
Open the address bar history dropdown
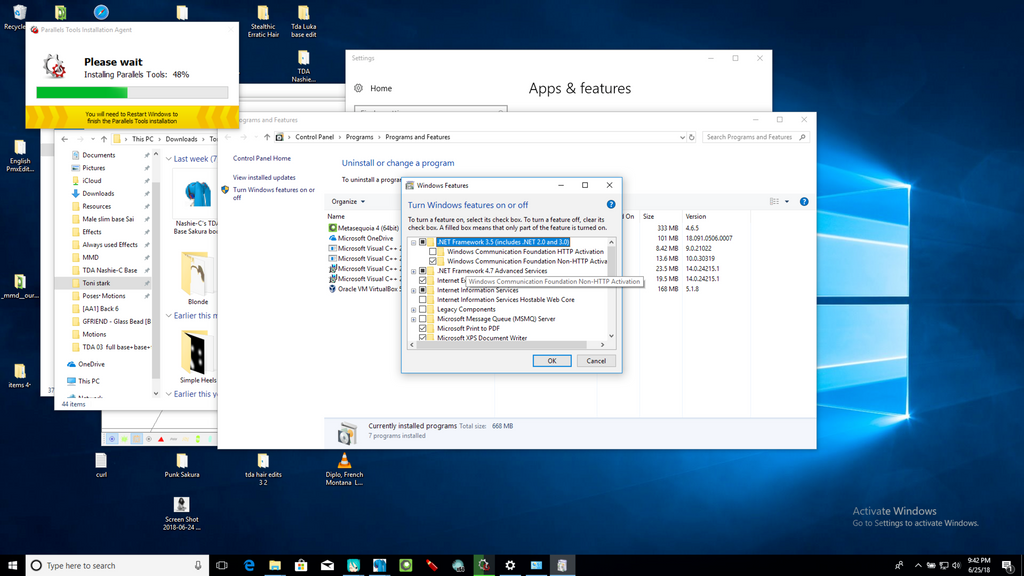(682, 137)
